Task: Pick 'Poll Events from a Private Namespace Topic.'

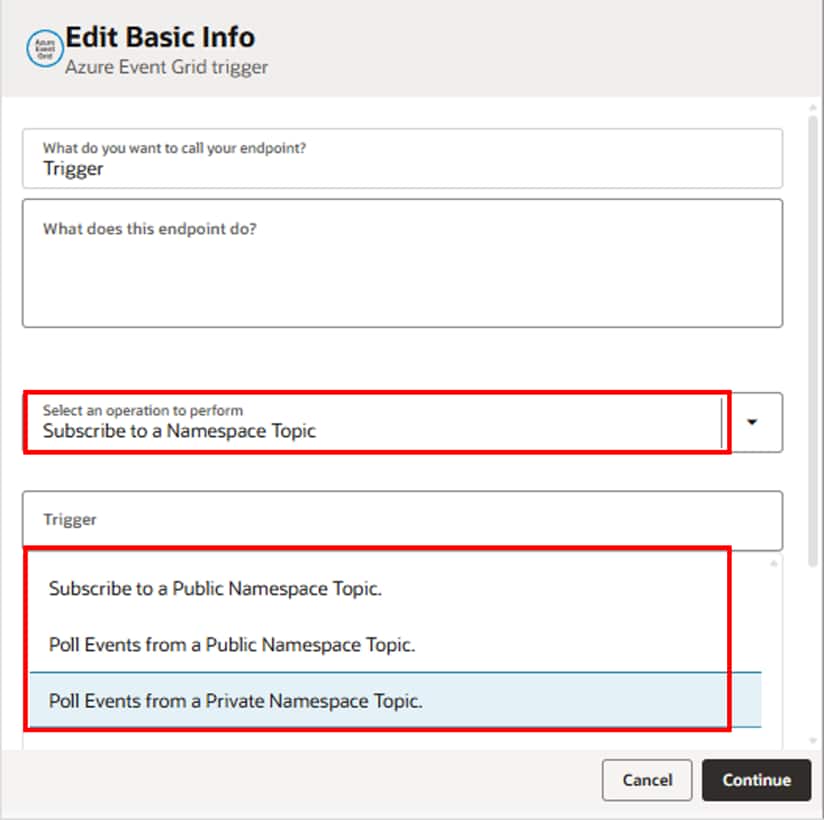Action: tap(236, 701)
